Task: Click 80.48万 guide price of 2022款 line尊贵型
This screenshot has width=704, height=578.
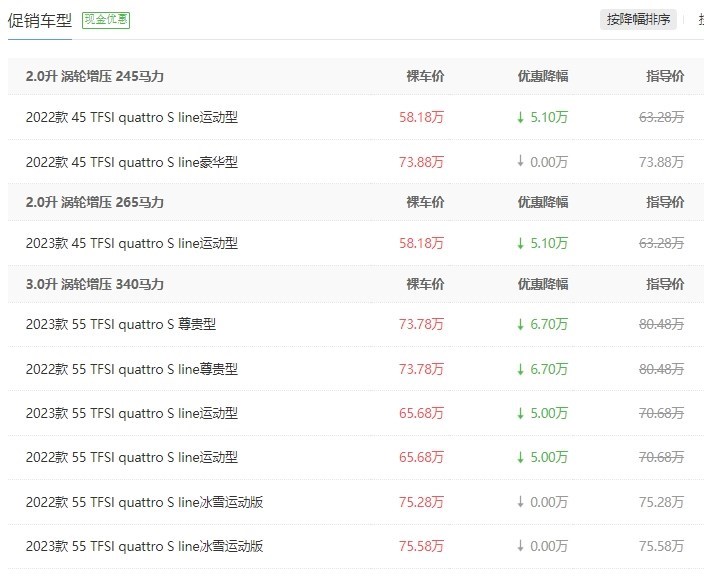Action: click(x=662, y=369)
